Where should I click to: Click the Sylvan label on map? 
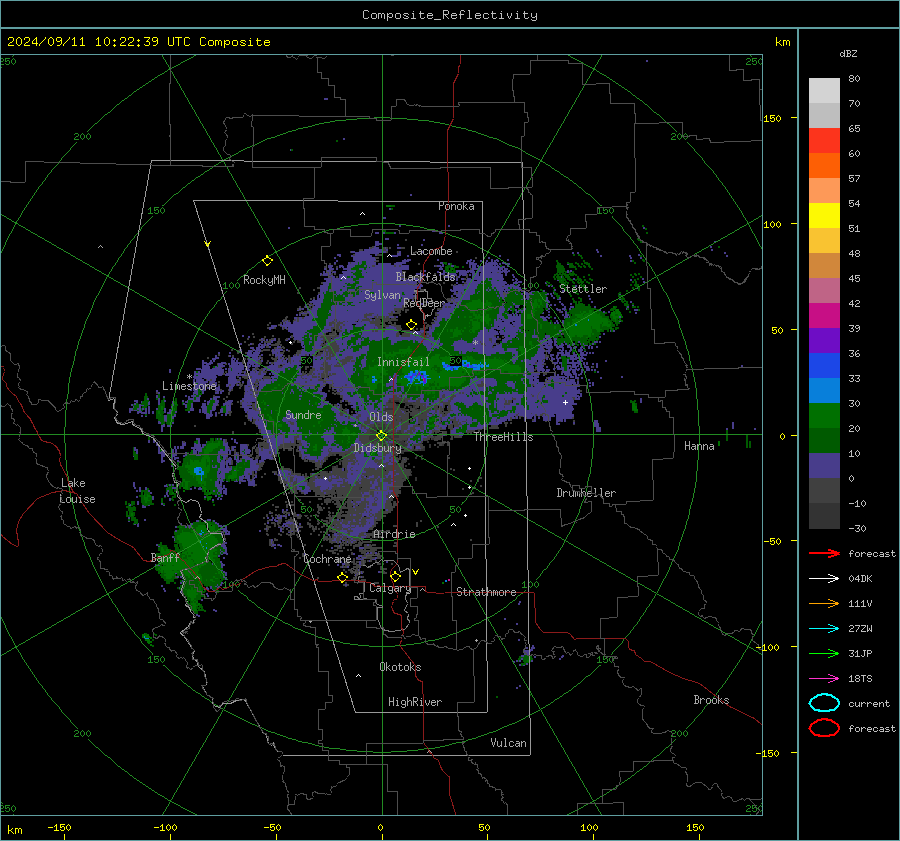pos(382,295)
